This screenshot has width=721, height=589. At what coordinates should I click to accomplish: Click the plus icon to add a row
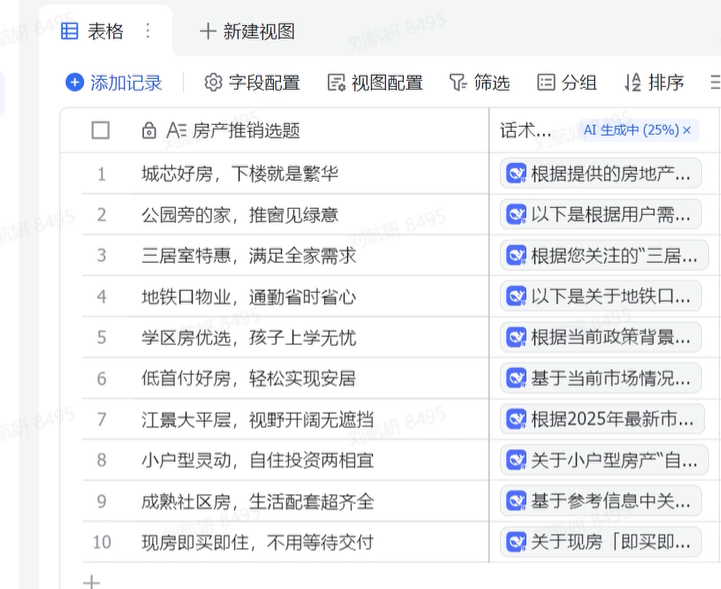point(92,582)
